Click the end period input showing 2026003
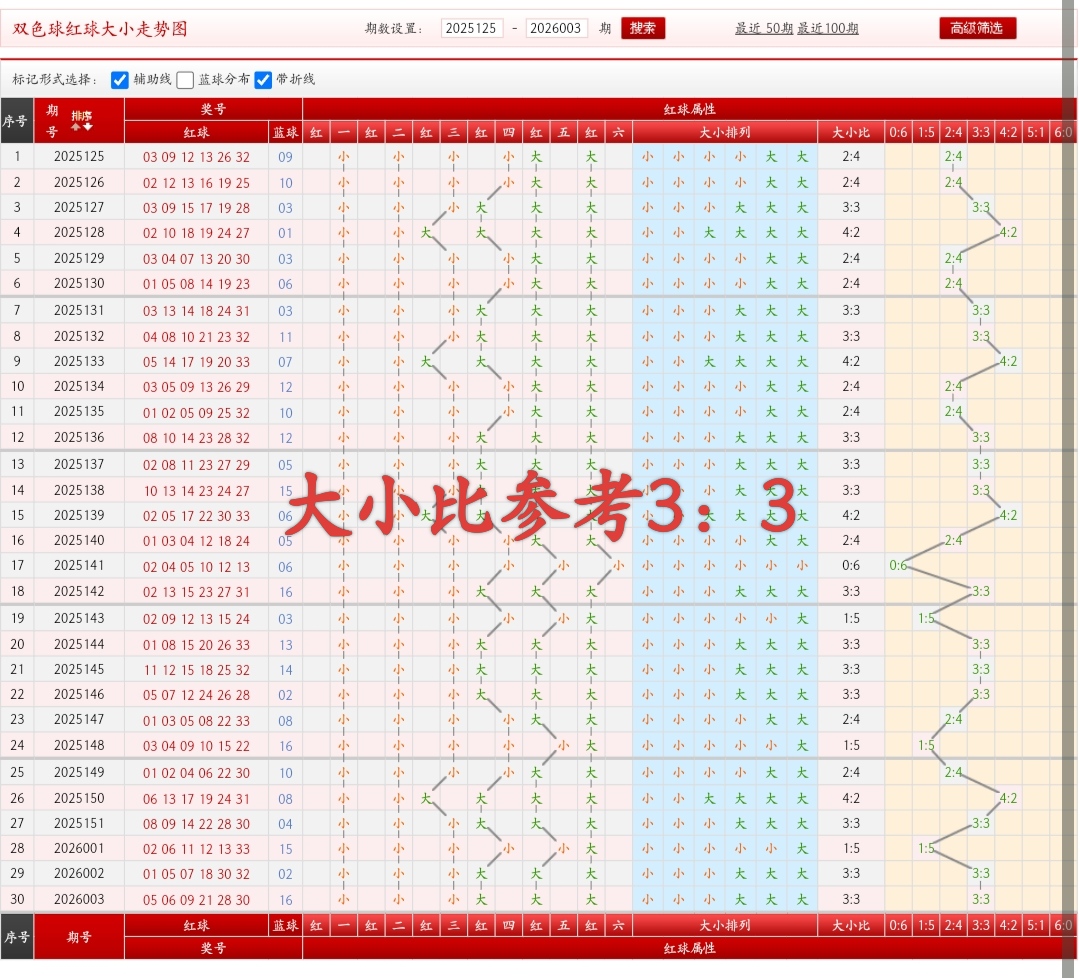The width and height of the screenshot is (1080, 978). [x=557, y=28]
